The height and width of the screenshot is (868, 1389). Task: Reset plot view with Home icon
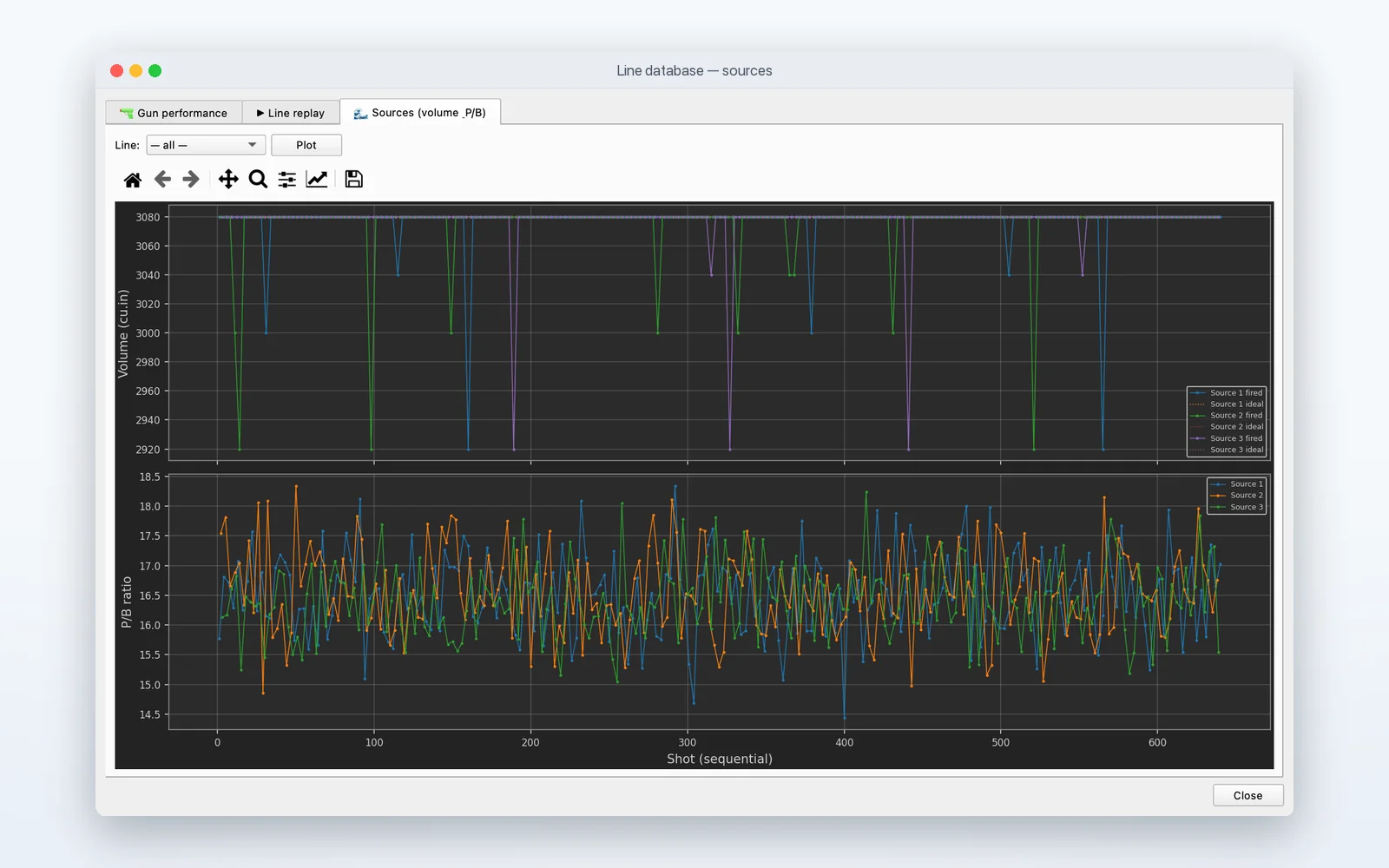pyautogui.click(x=132, y=180)
